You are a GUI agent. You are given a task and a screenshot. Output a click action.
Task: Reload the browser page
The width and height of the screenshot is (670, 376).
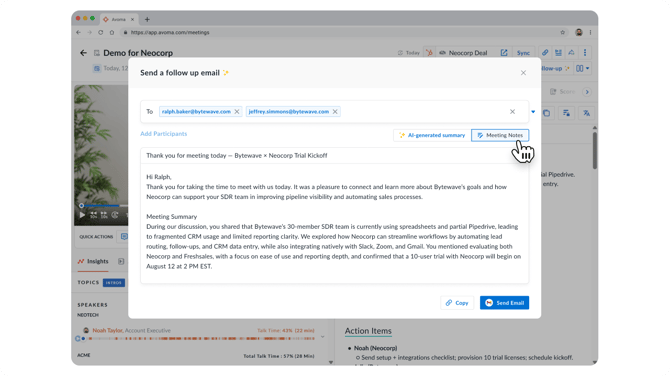pos(100,32)
